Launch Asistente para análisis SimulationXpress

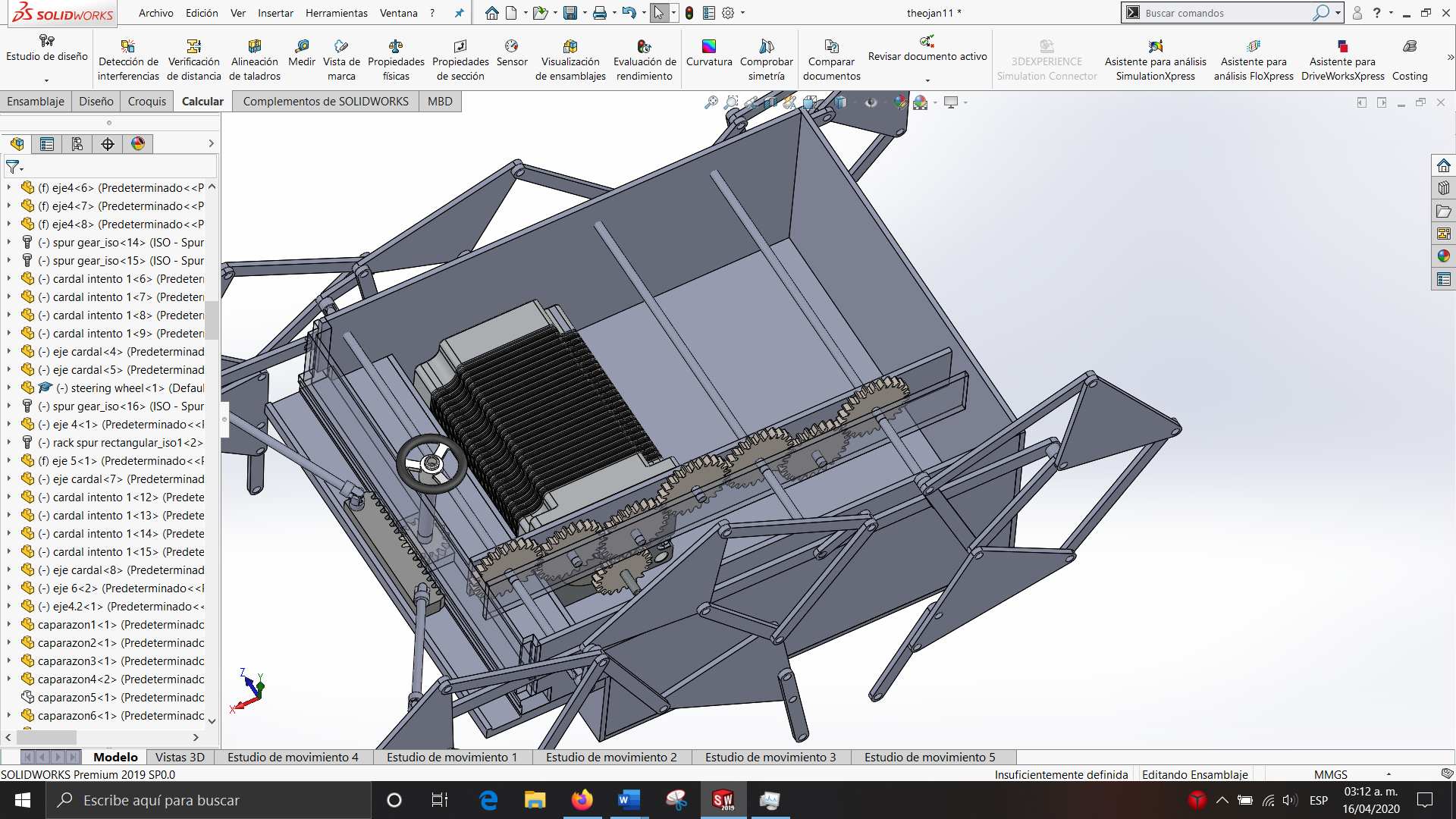tap(1155, 60)
